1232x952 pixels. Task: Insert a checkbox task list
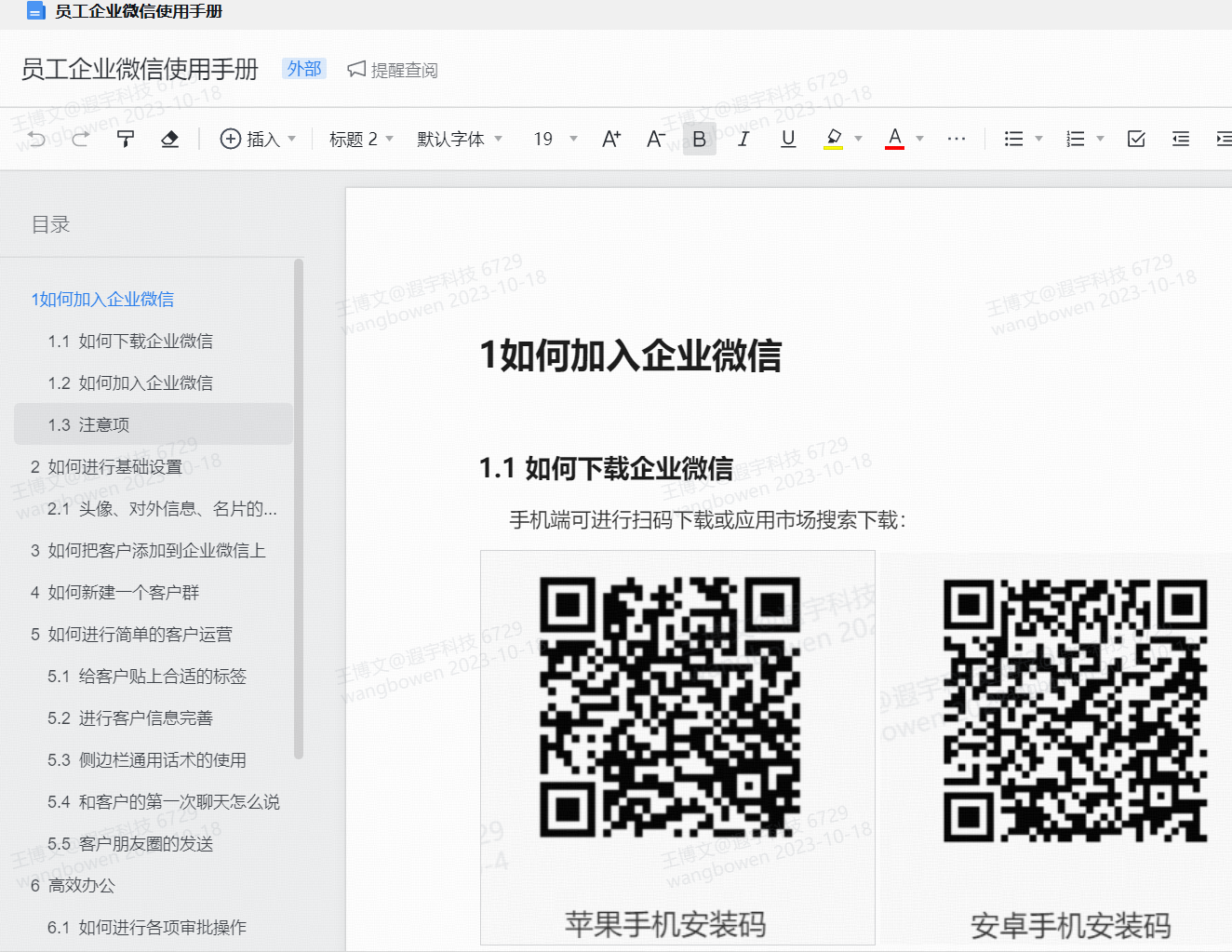click(x=1136, y=139)
